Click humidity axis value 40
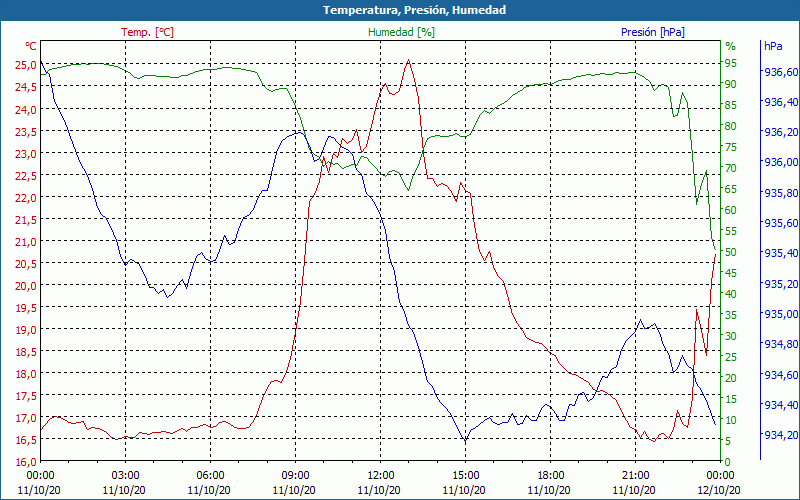 click(x=731, y=294)
